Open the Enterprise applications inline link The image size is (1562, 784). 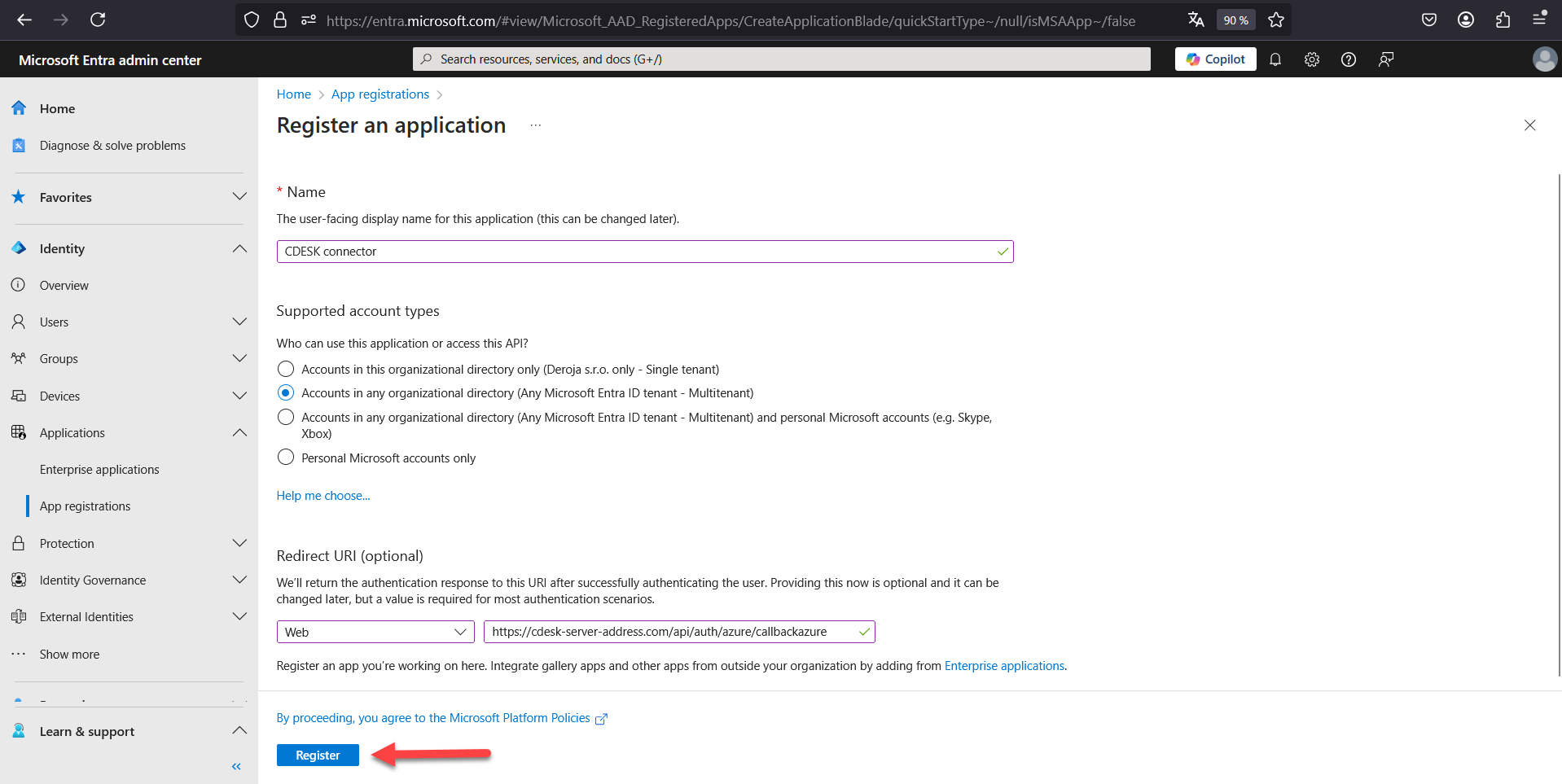pos(1004,666)
